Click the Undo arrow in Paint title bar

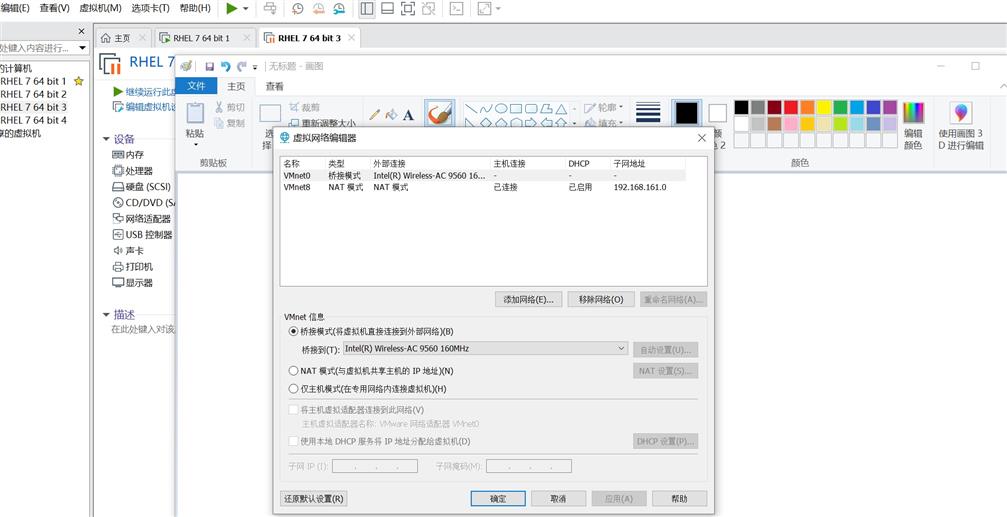tap(225, 66)
